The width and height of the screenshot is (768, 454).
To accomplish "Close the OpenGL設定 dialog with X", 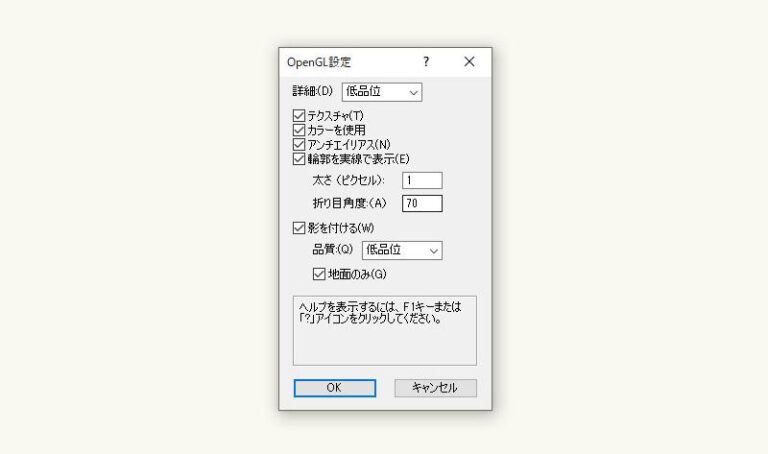I will (x=469, y=62).
